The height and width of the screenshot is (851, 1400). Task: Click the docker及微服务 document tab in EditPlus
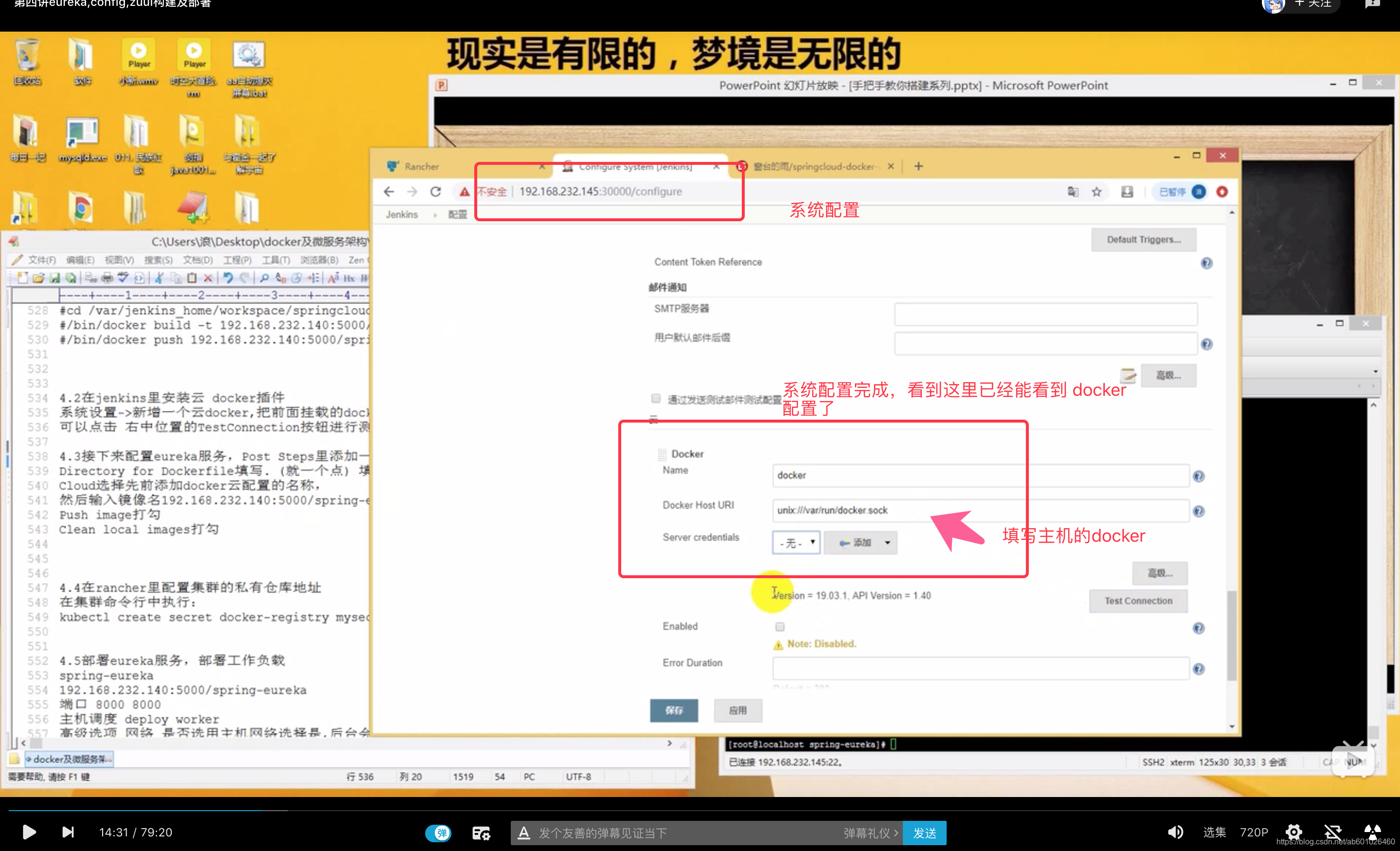(x=68, y=759)
